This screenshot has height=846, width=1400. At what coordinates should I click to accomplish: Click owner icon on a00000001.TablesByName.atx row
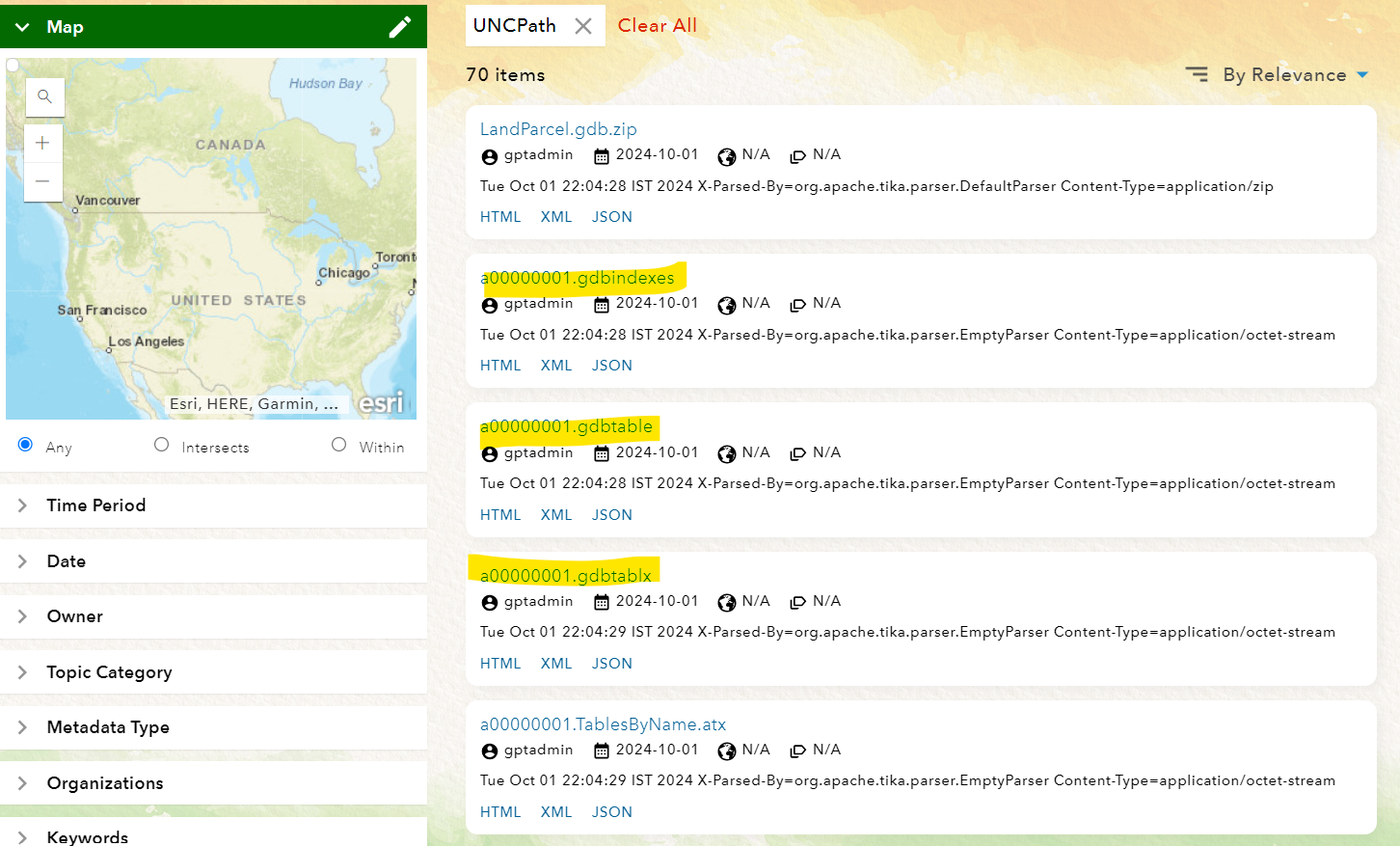click(x=490, y=751)
